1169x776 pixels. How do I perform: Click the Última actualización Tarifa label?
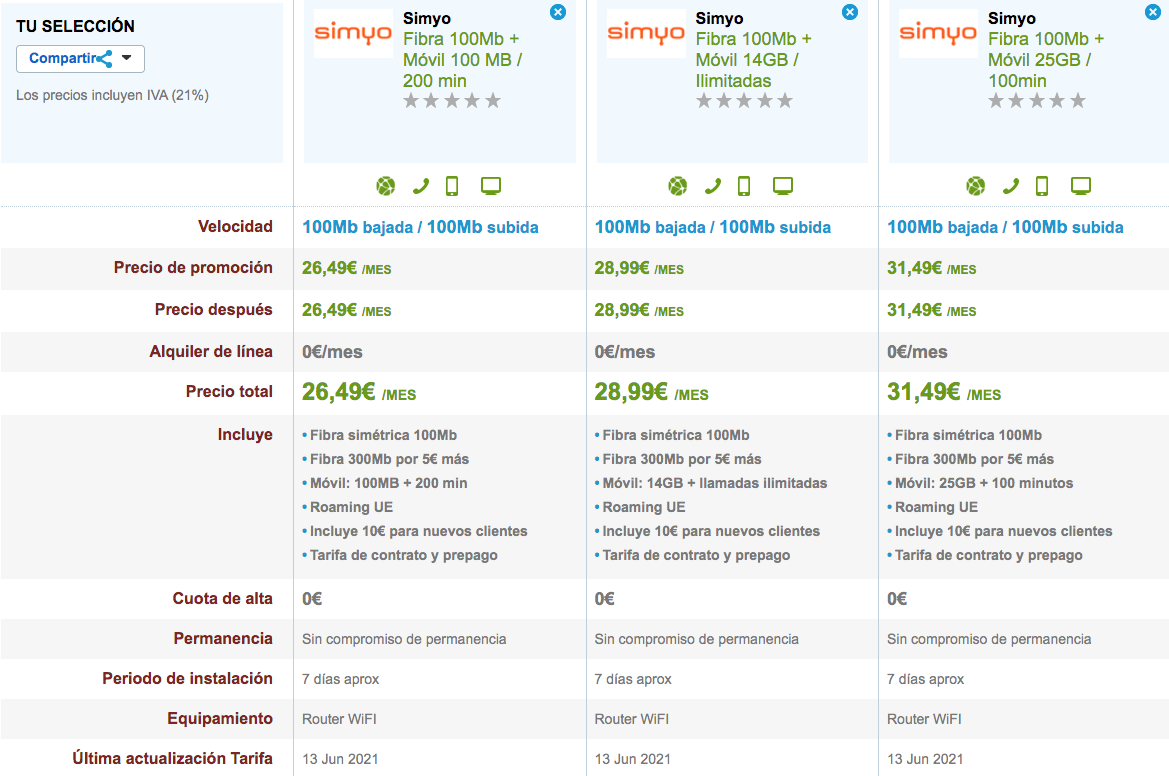pyautogui.click(x=172, y=758)
